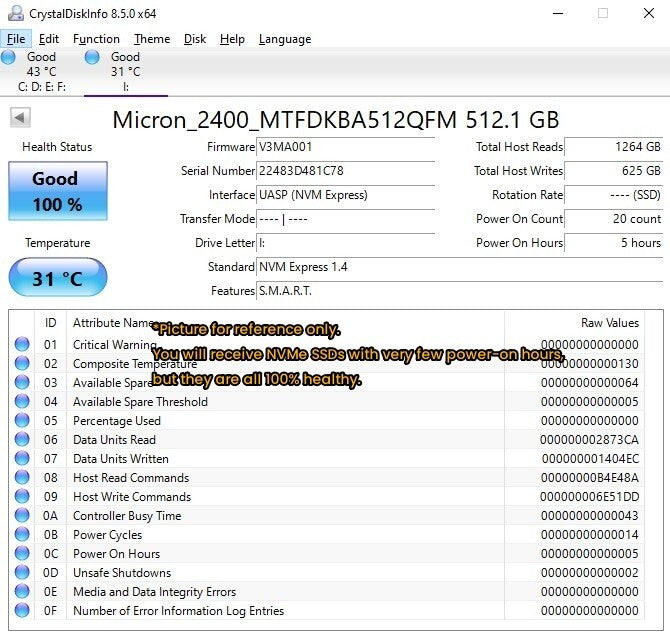Image resolution: width=670 pixels, height=637 pixels.
Task: Open the Theme menu
Action: (152, 39)
